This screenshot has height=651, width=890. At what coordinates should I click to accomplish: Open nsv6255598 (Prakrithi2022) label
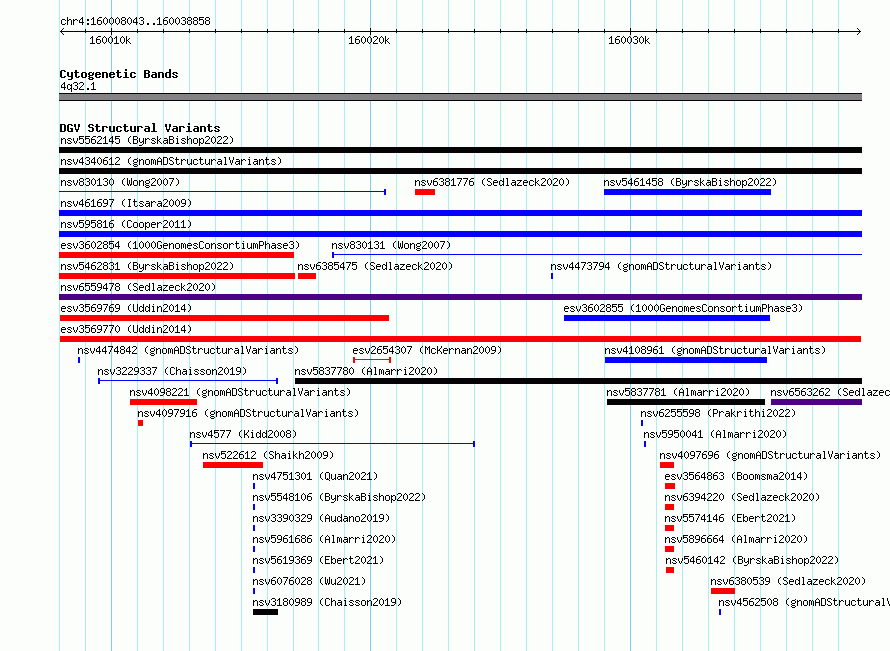coord(718,413)
